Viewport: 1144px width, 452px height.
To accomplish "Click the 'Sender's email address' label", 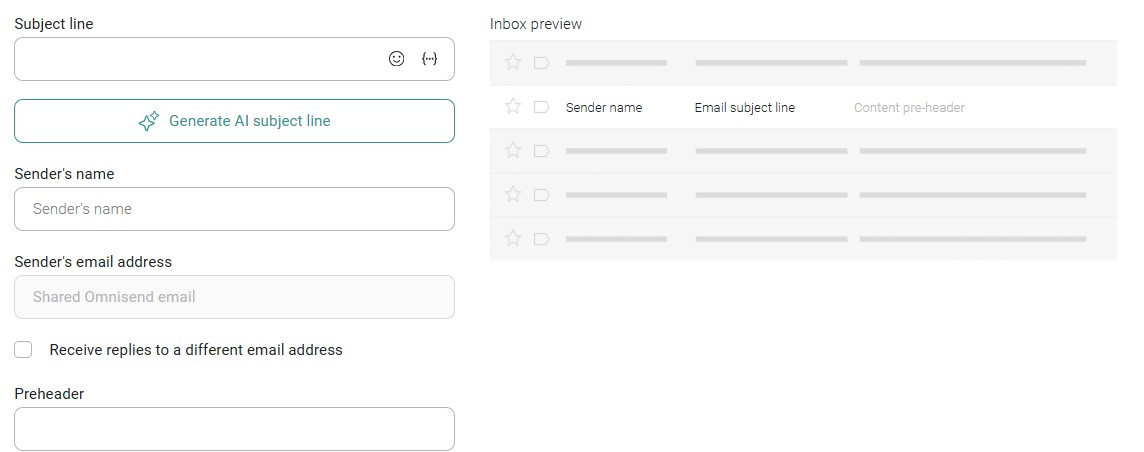I will coord(93,262).
